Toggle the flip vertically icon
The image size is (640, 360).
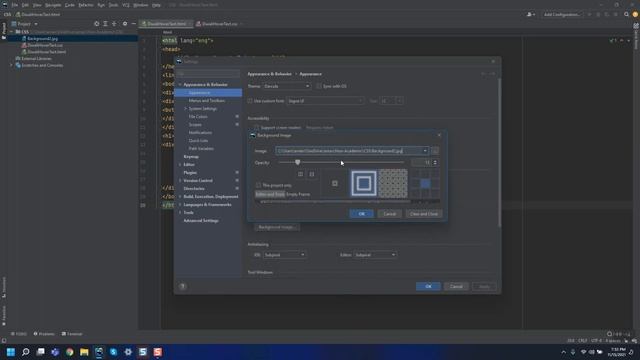(x=312, y=174)
